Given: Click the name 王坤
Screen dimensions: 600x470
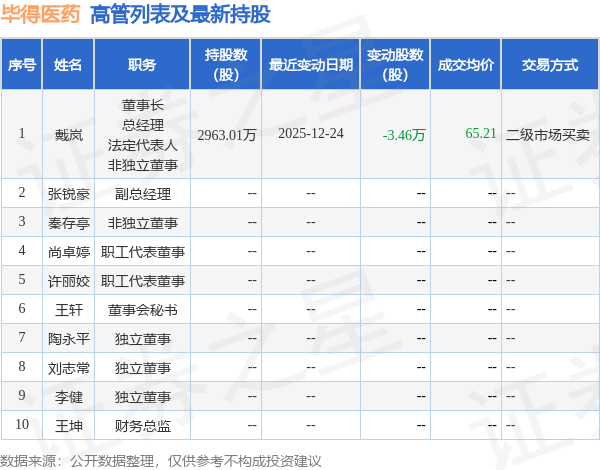Looking at the screenshot, I should click(x=68, y=426).
